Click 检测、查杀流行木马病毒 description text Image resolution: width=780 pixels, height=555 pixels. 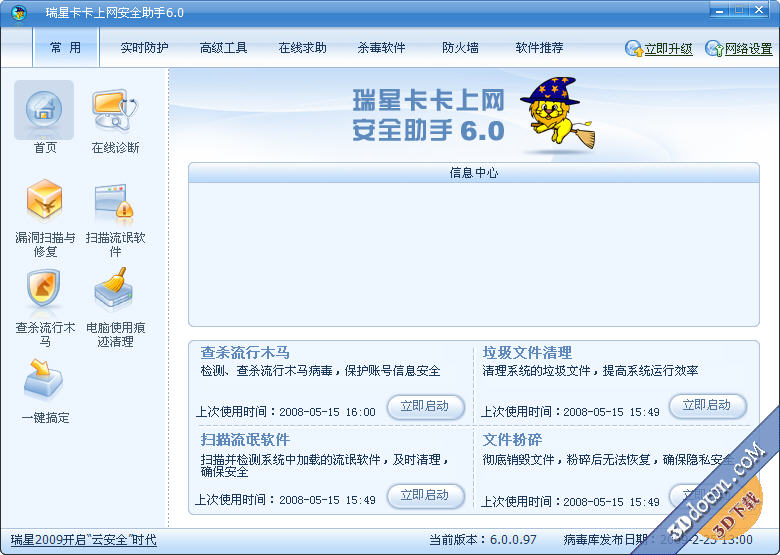pyautogui.click(x=320, y=371)
